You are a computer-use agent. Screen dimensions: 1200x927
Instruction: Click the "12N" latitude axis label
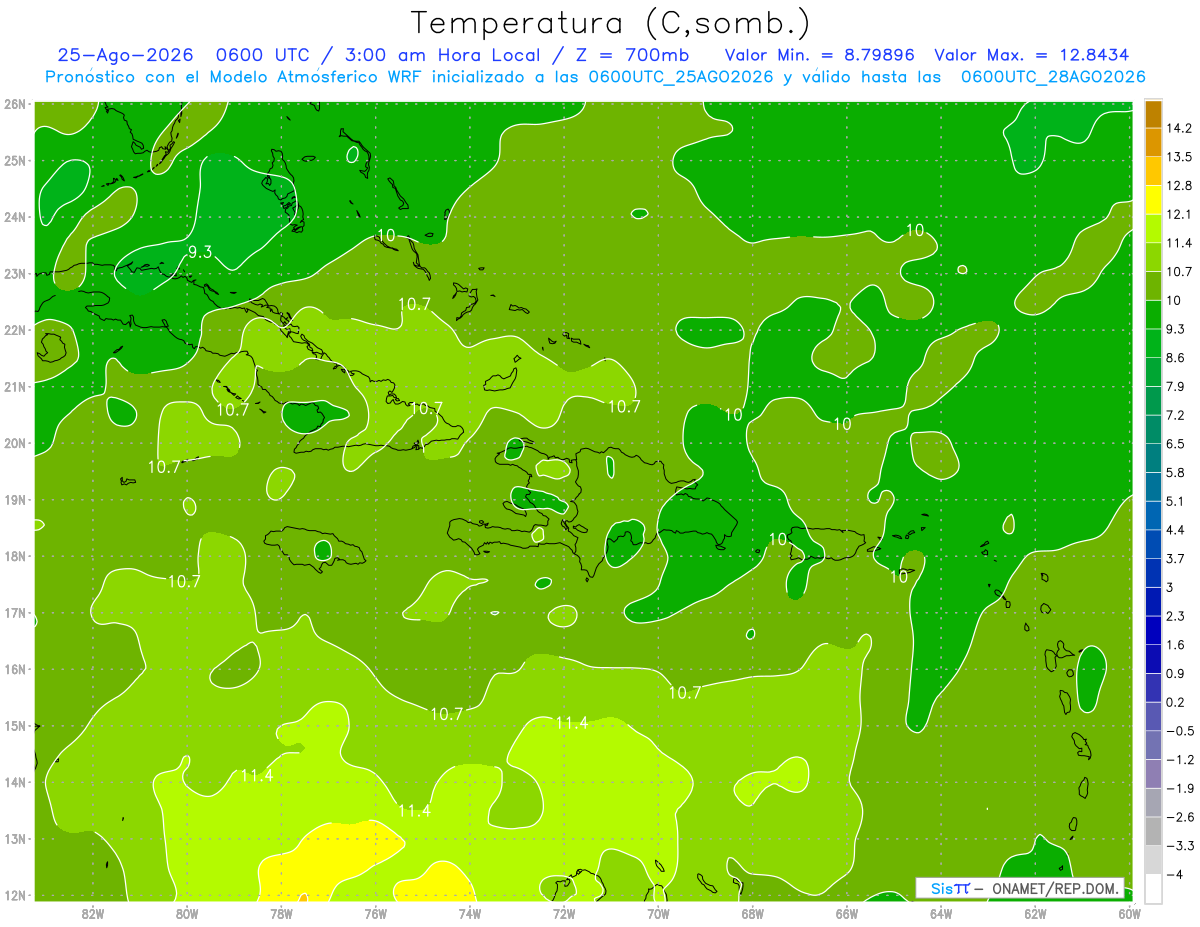pyautogui.click(x=15, y=895)
